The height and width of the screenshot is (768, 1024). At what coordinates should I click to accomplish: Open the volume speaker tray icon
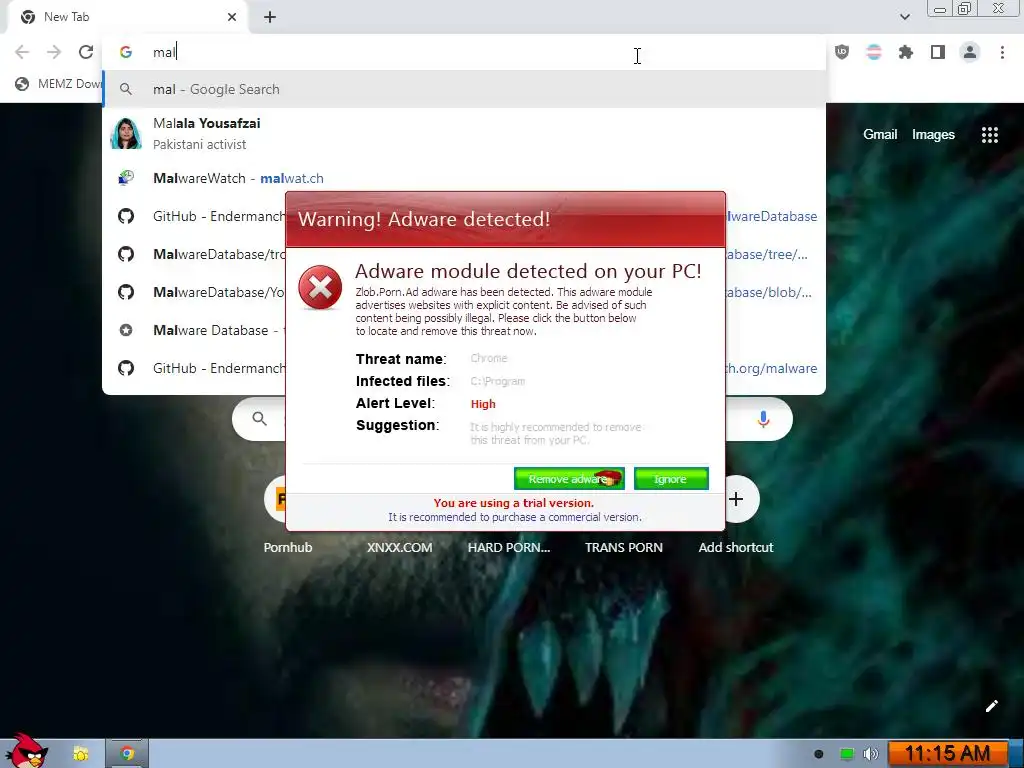pos(870,754)
